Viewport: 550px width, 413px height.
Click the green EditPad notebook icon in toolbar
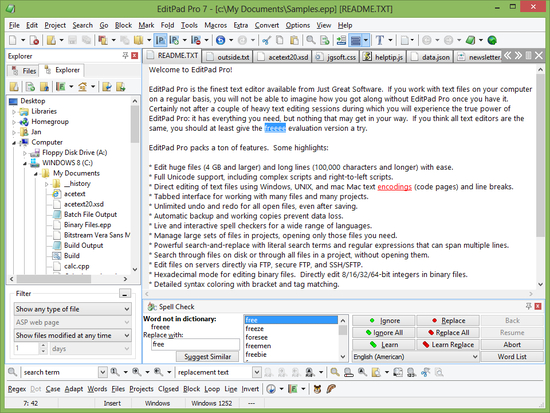[x=470, y=40]
